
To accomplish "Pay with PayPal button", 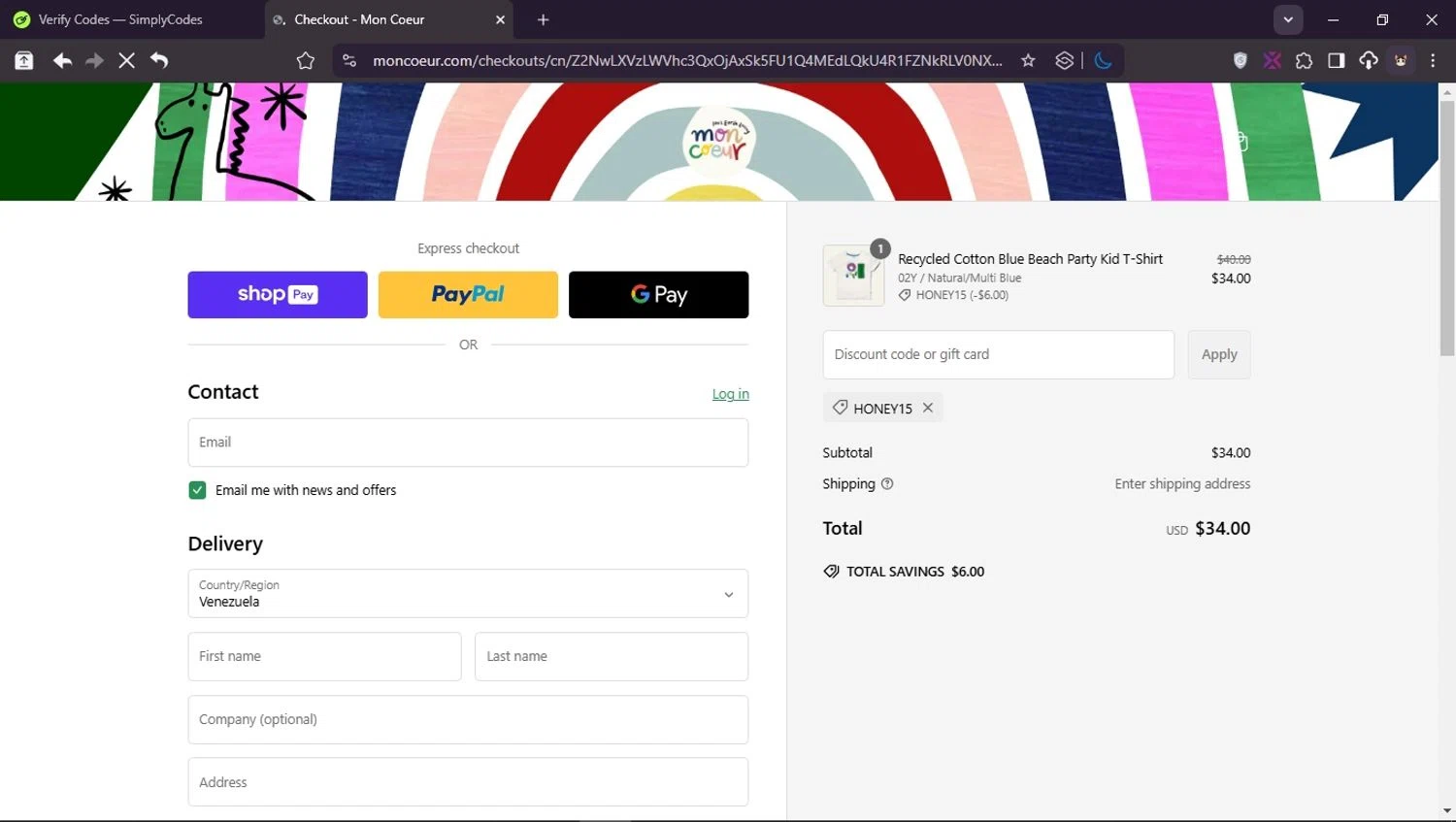I will click(468, 294).
